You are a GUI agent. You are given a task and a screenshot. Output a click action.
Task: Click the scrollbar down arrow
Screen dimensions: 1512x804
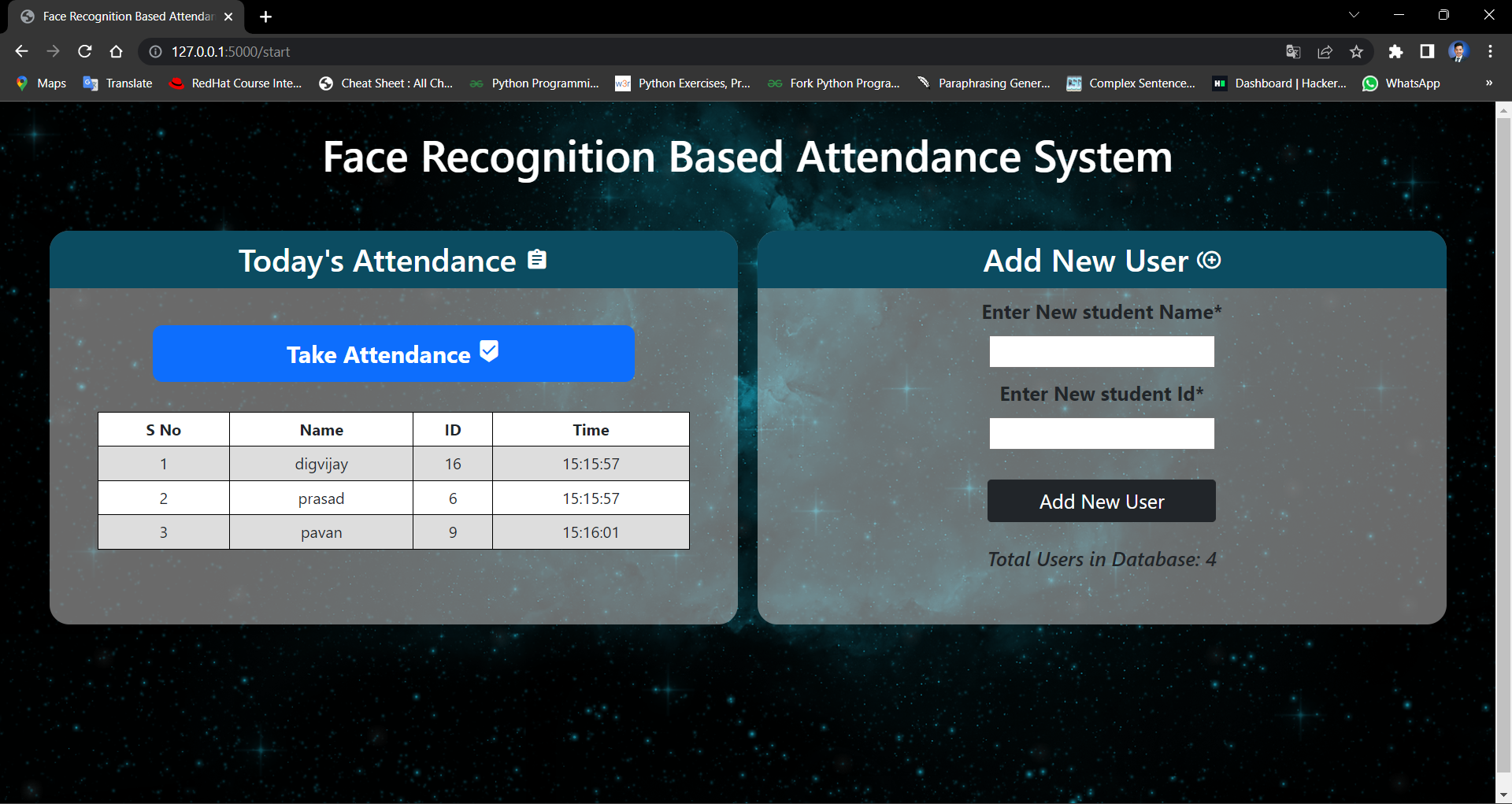[x=1503, y=795]
